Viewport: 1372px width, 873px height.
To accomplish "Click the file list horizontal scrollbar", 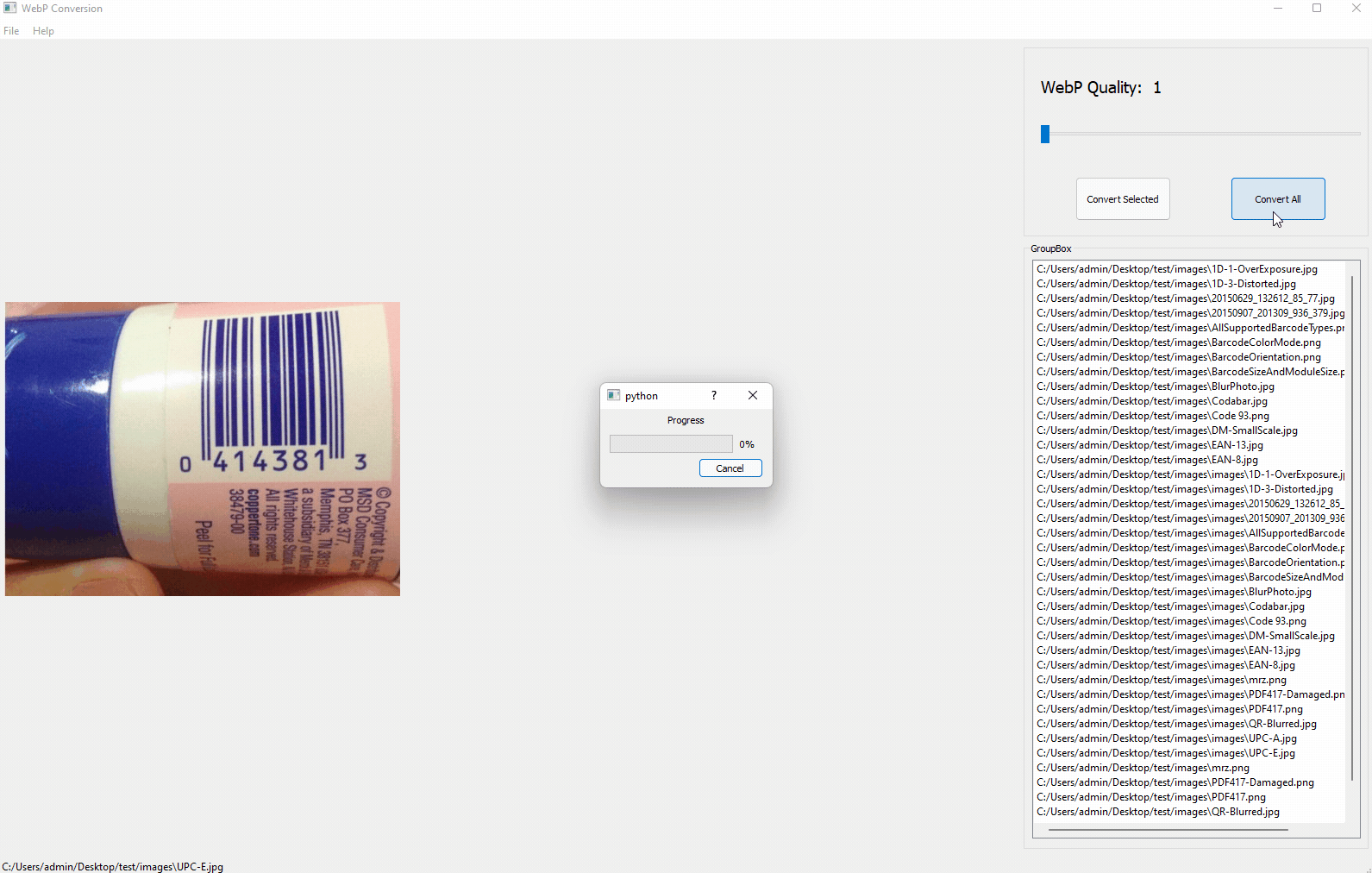I will [x=1168, y=830].
